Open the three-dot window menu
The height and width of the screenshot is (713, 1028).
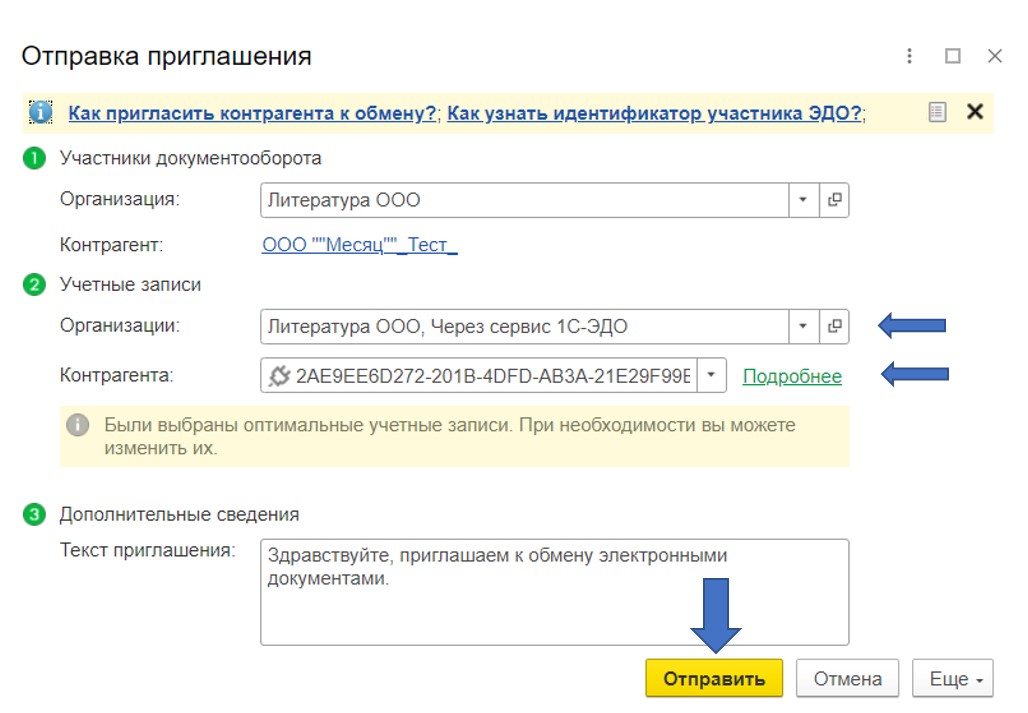[910, 56]
